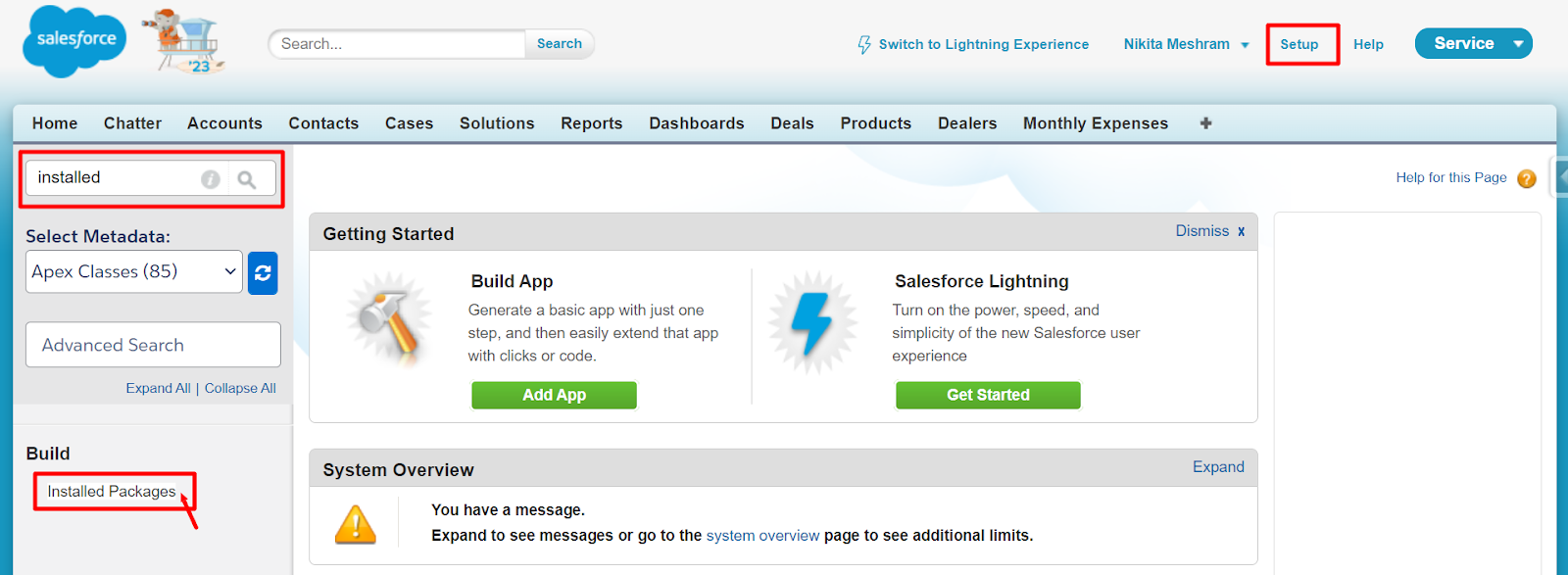Click the info icon in the quick find box

pyautogui.click(x=211, y=179)
